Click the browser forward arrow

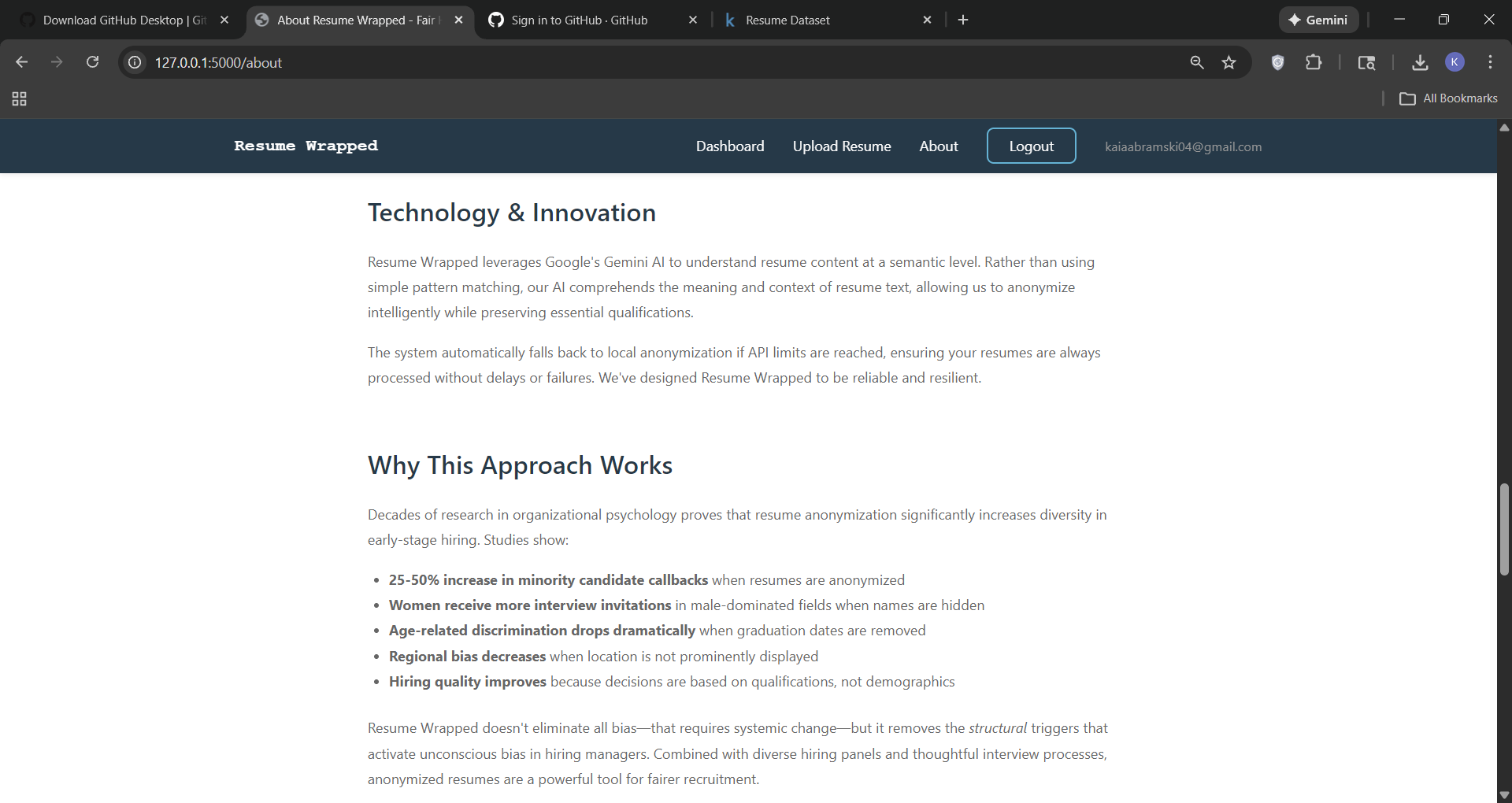(57, 62)
